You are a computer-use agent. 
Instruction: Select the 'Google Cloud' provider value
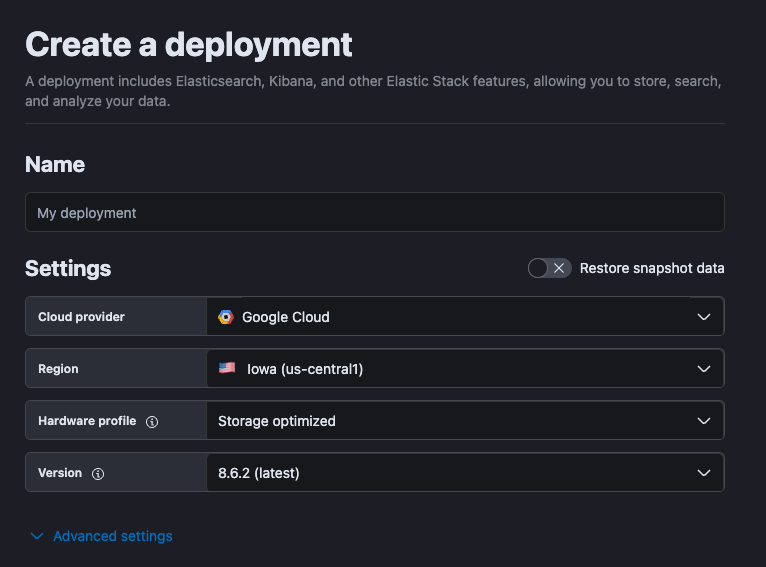[285, 317]
